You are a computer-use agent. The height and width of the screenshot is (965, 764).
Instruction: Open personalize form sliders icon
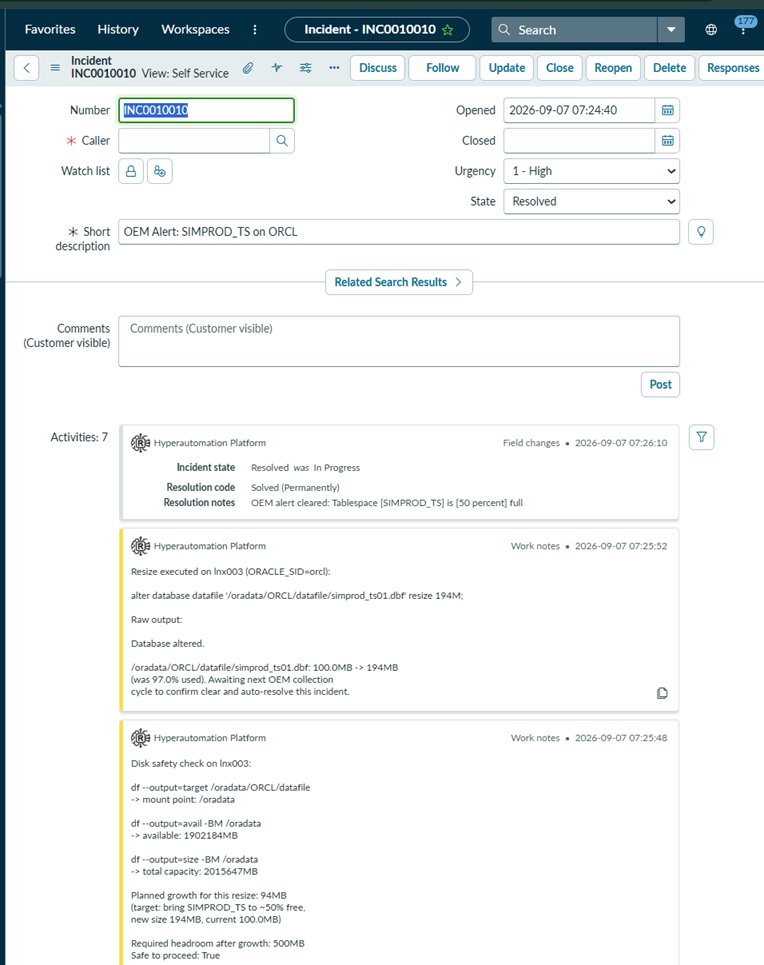tap(305, 68)
